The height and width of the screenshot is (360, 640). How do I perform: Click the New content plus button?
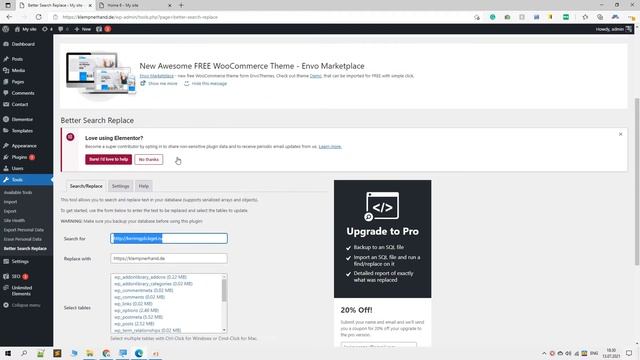coord(82,29)
